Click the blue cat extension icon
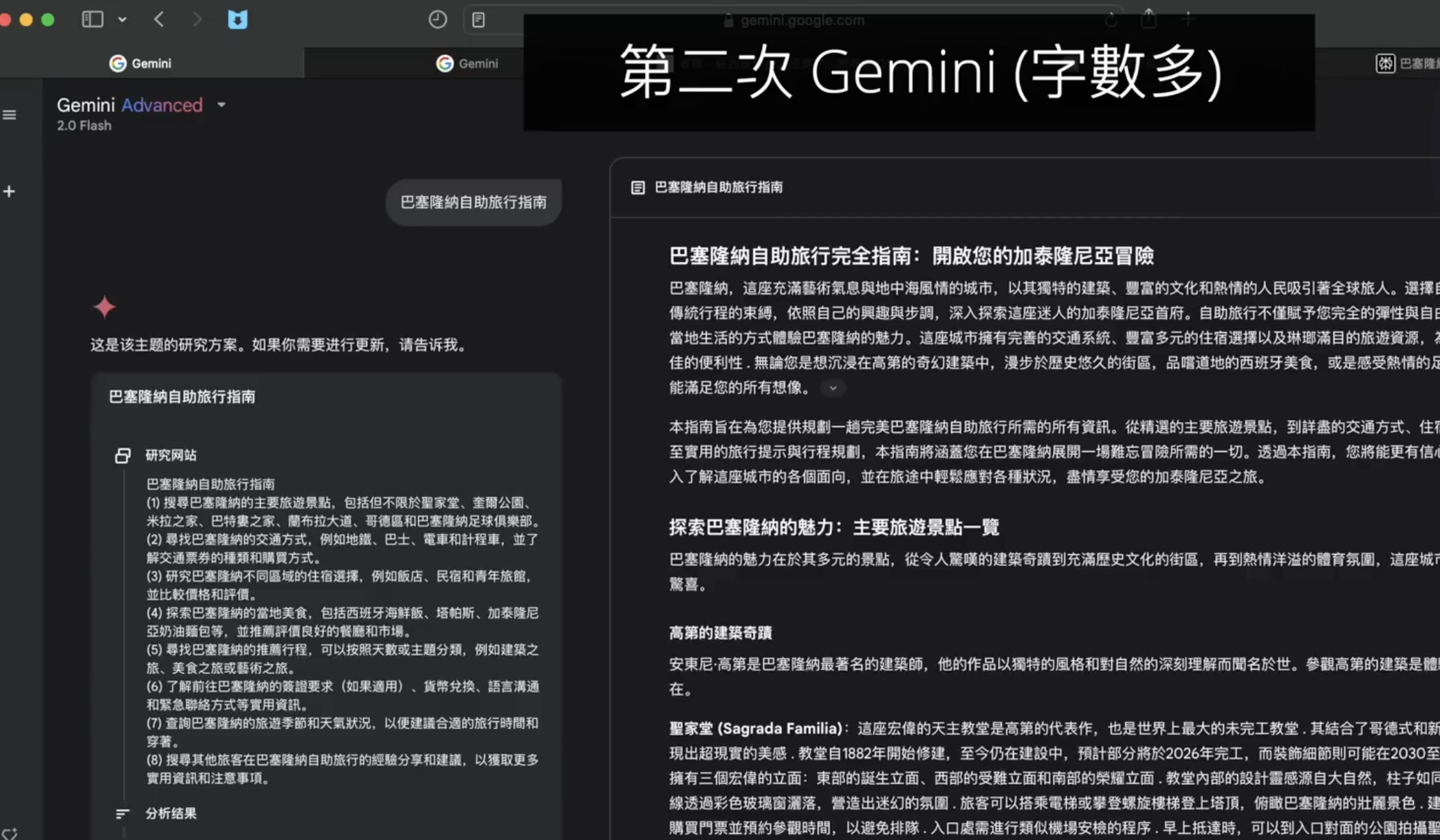1440x840 pixels. 237,19
